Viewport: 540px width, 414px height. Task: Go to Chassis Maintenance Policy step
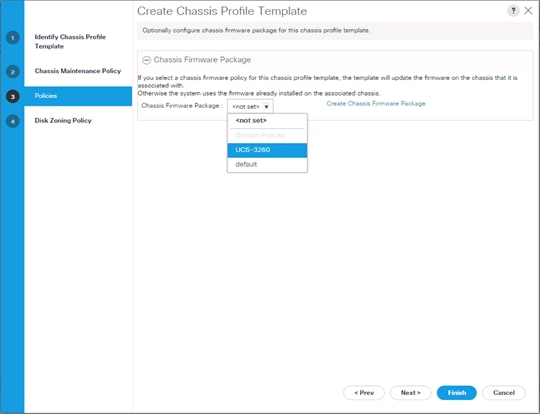(78, 71)
